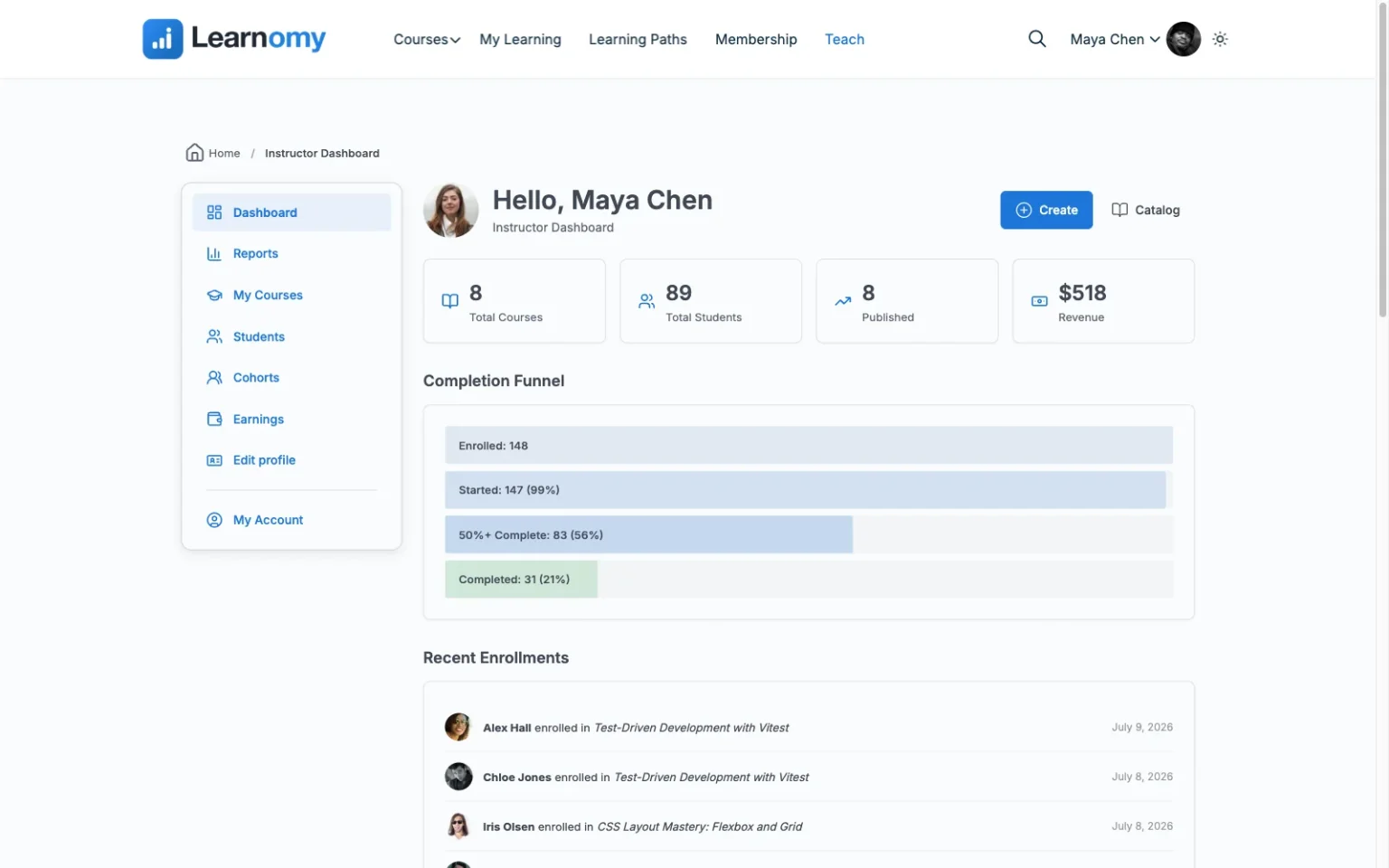Screen dimensions: 1389x868
Task: Click Alex Hall's avatar in enrollments
Action: pyautogui.click(x=458, y=727)
